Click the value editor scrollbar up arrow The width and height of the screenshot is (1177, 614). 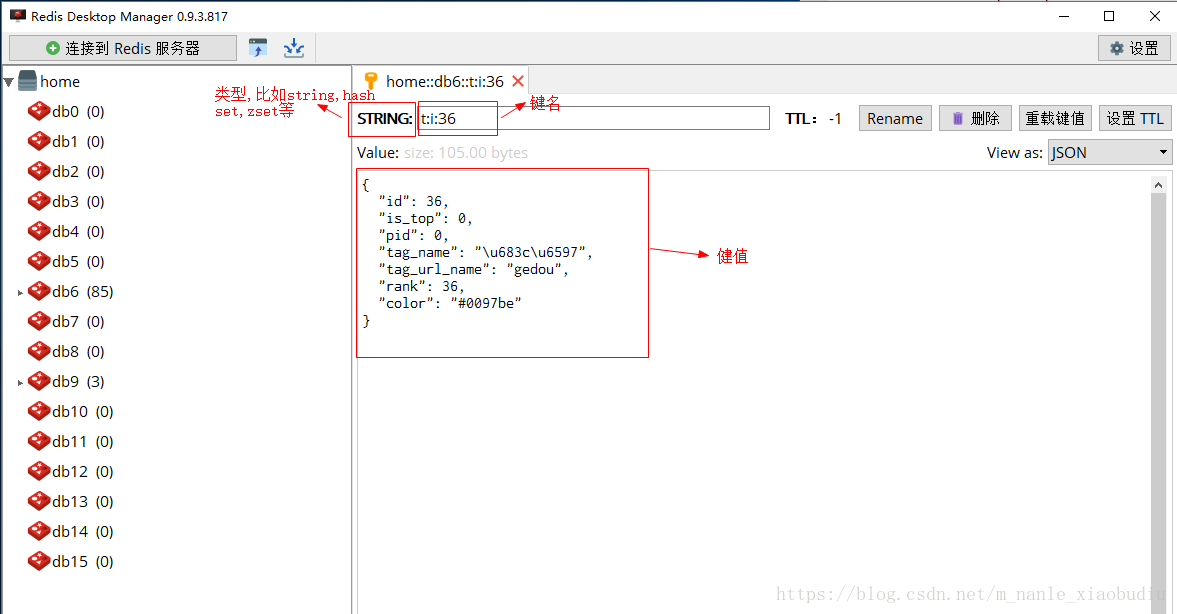[1158, 185]
